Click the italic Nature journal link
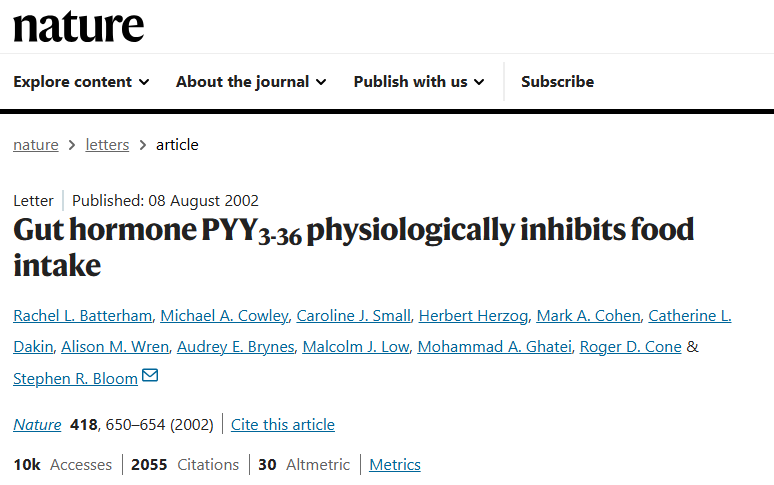The height and width of the screenshot is (485, 774). (x=37, y=425)
